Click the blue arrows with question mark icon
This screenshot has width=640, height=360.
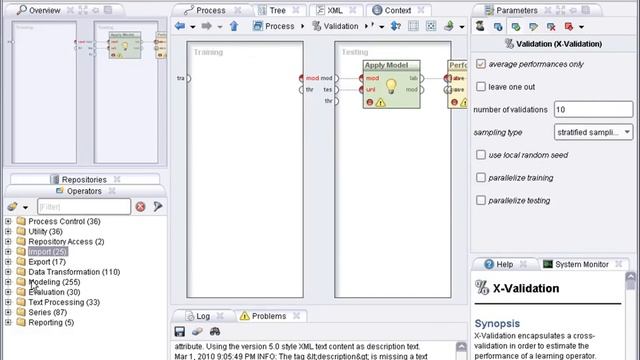[396, 26]
